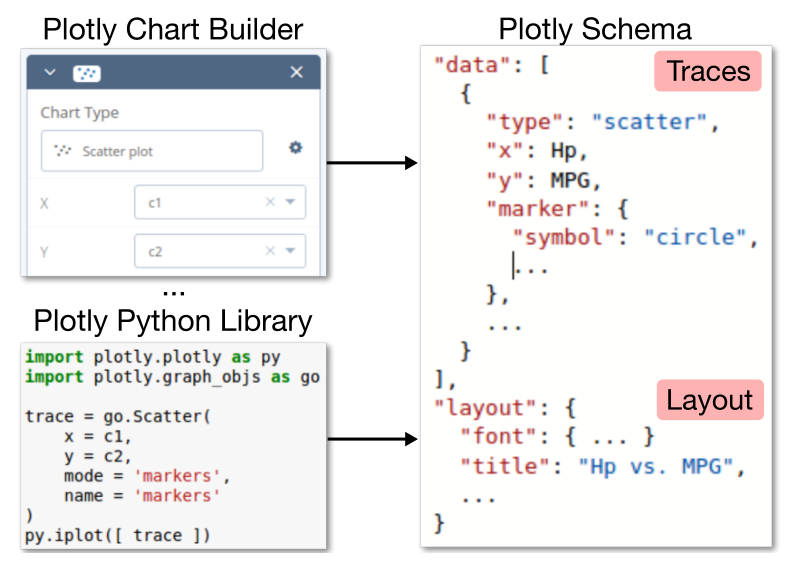Click the mode = 'markers' code line
Image resolution: width=789 pixels, height=566 pixels.
(147, 476)
